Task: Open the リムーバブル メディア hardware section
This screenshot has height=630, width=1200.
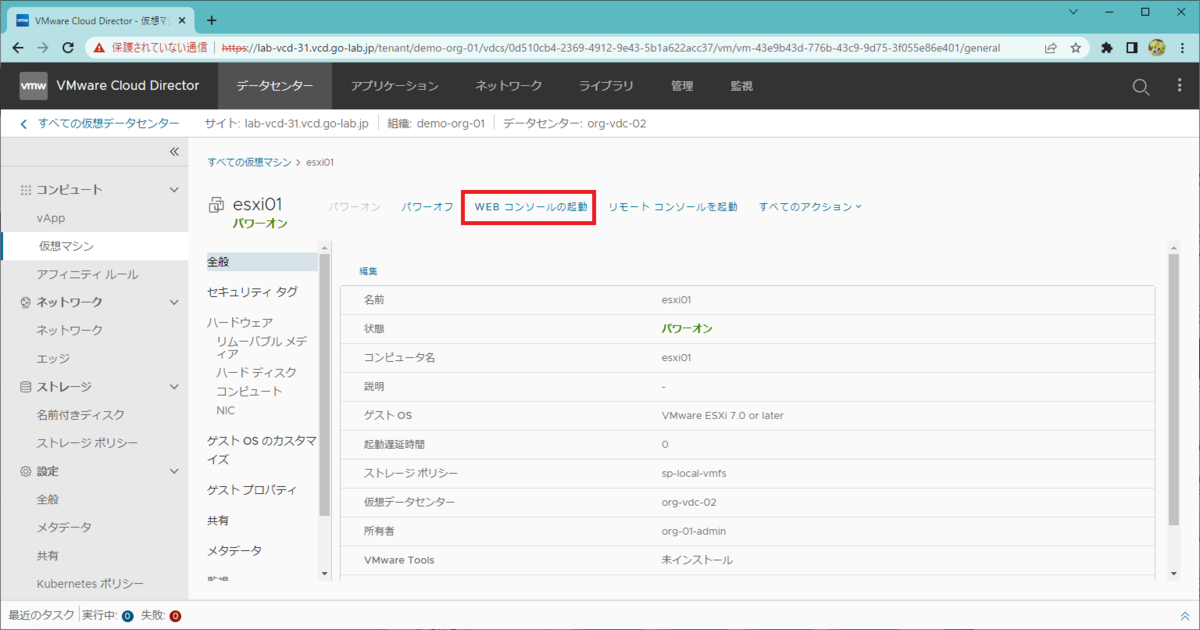Action: click(262, 347)
